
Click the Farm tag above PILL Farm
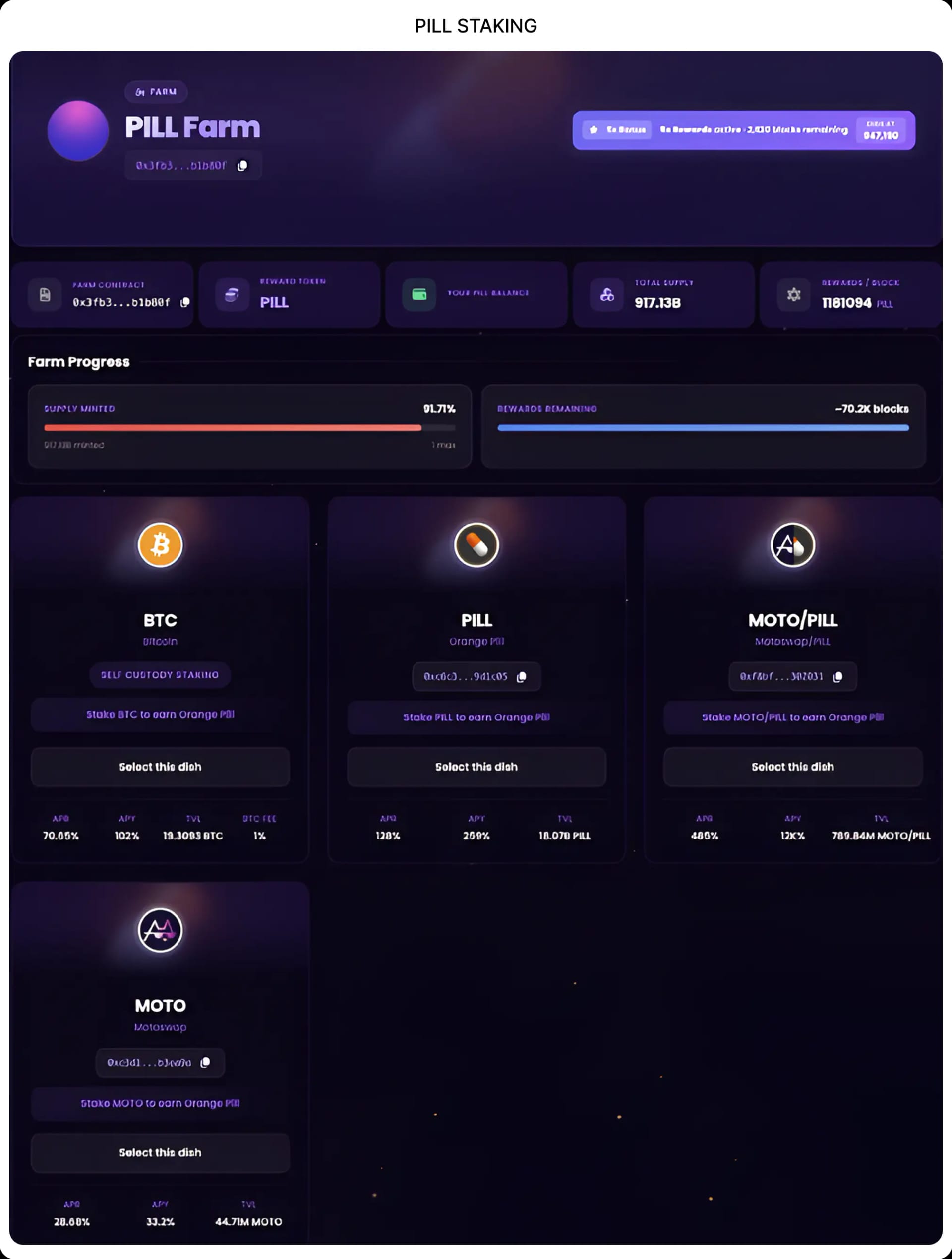[156, 92]
